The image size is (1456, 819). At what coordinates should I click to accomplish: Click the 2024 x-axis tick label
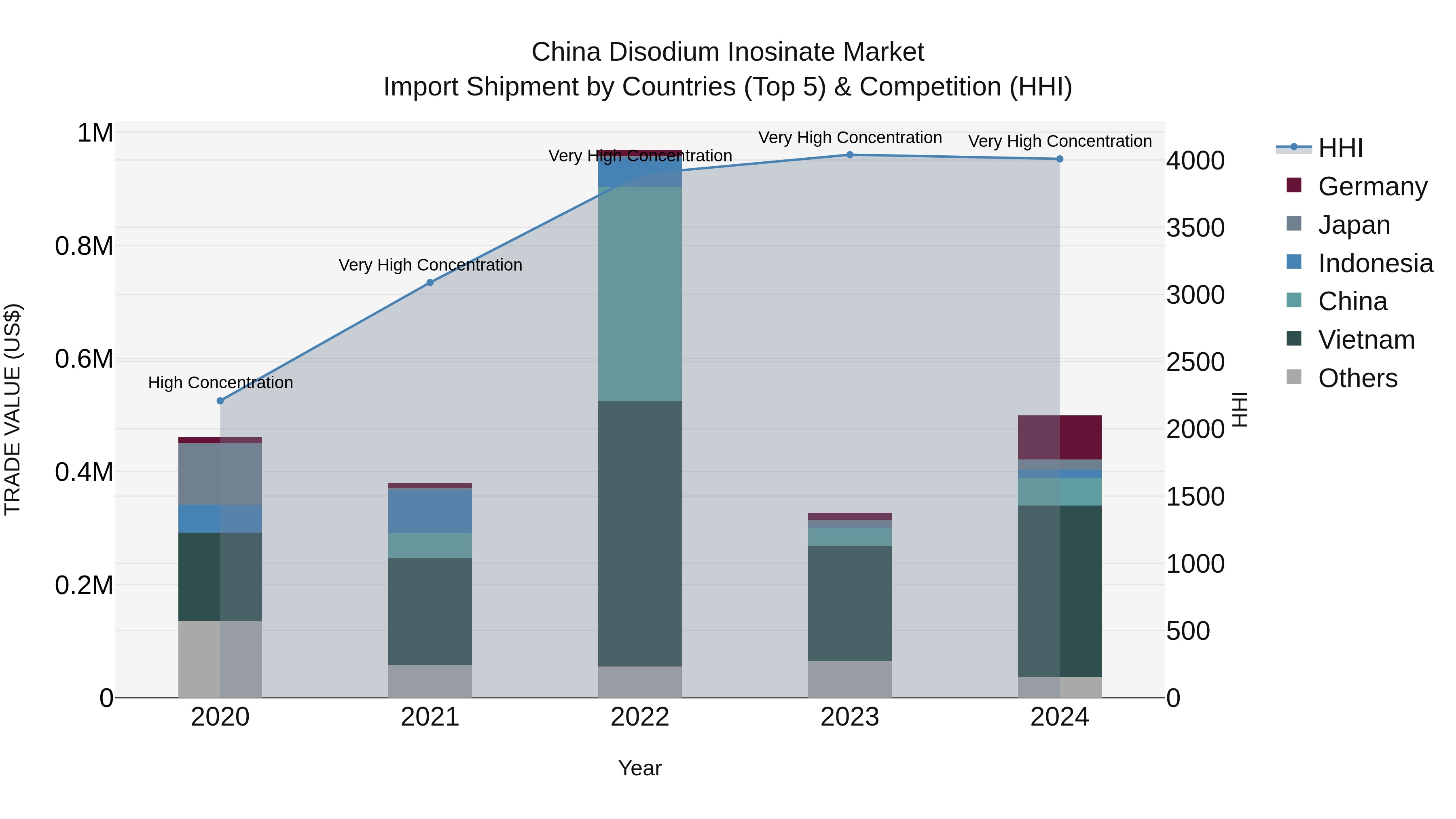(1060, 717)
